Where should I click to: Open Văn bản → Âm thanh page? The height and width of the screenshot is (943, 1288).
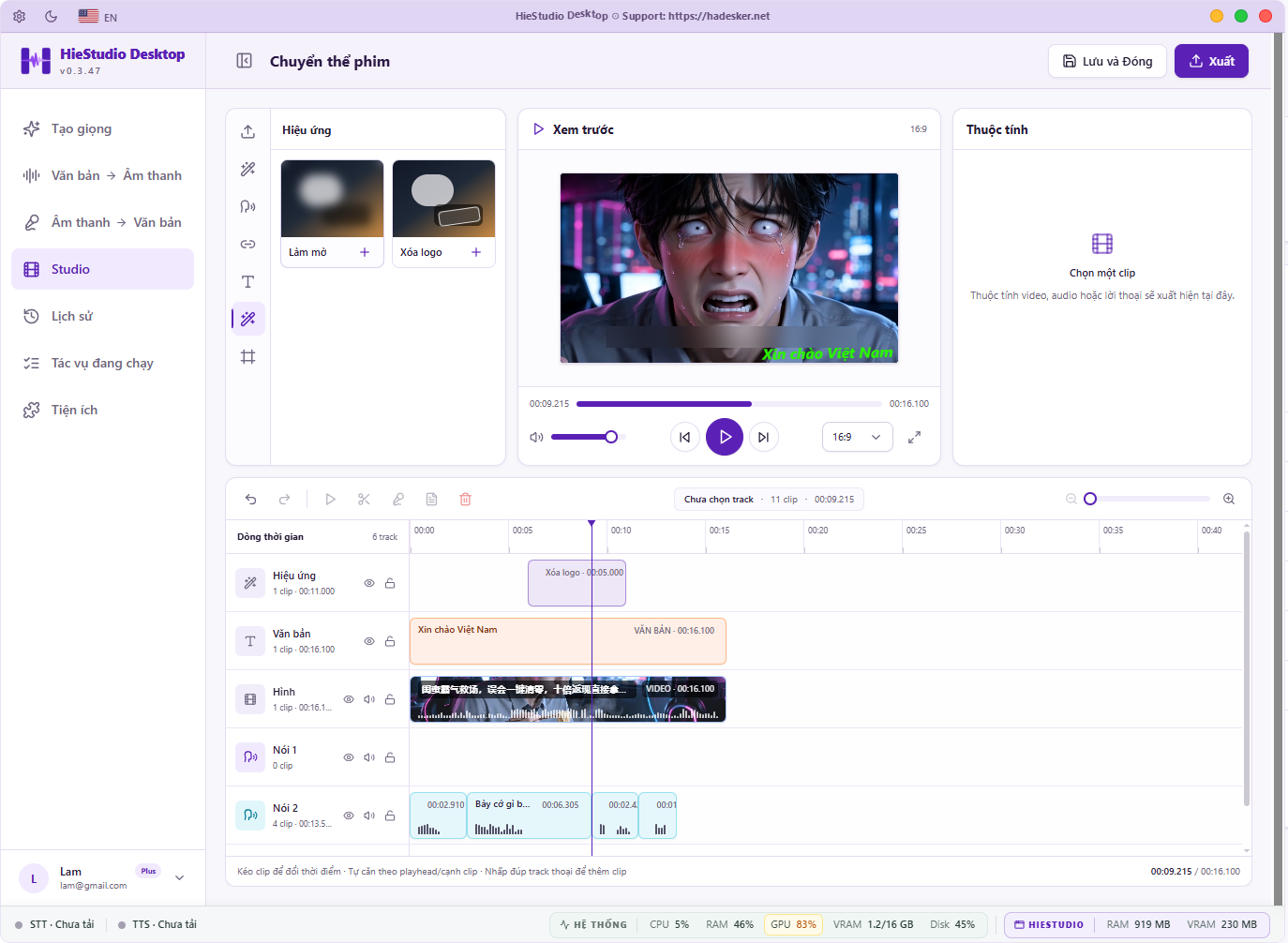pyautogui.click(x=102, y=175)
